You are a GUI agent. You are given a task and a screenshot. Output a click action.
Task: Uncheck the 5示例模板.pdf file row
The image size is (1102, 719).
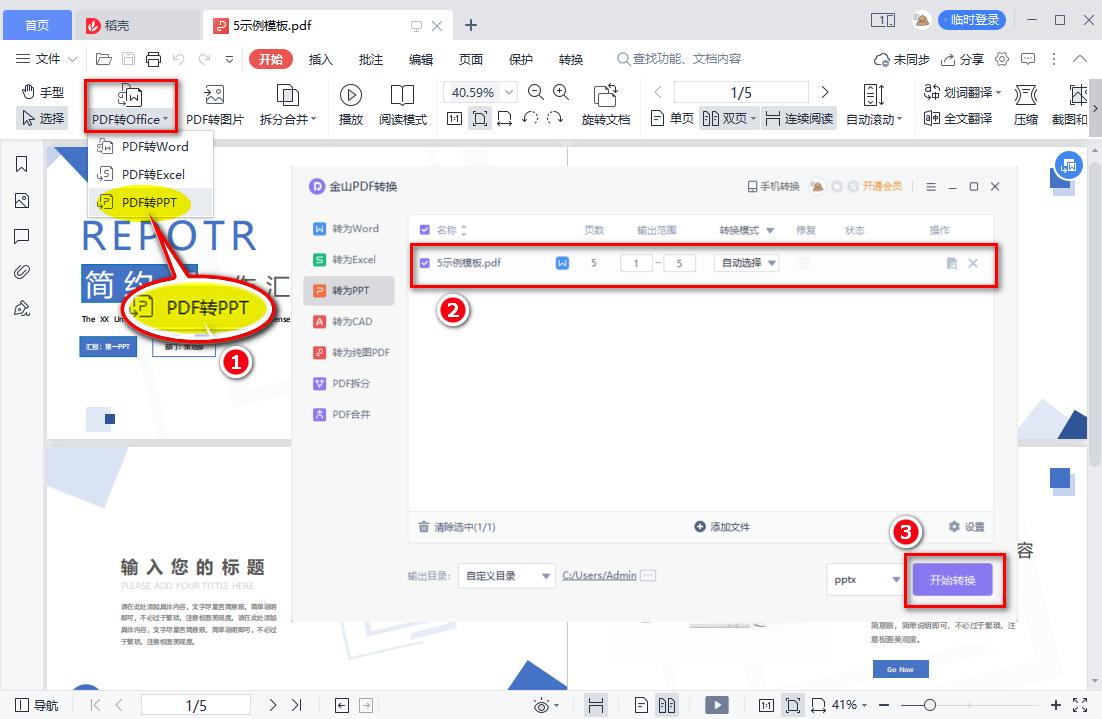click(x=423, y=263)
